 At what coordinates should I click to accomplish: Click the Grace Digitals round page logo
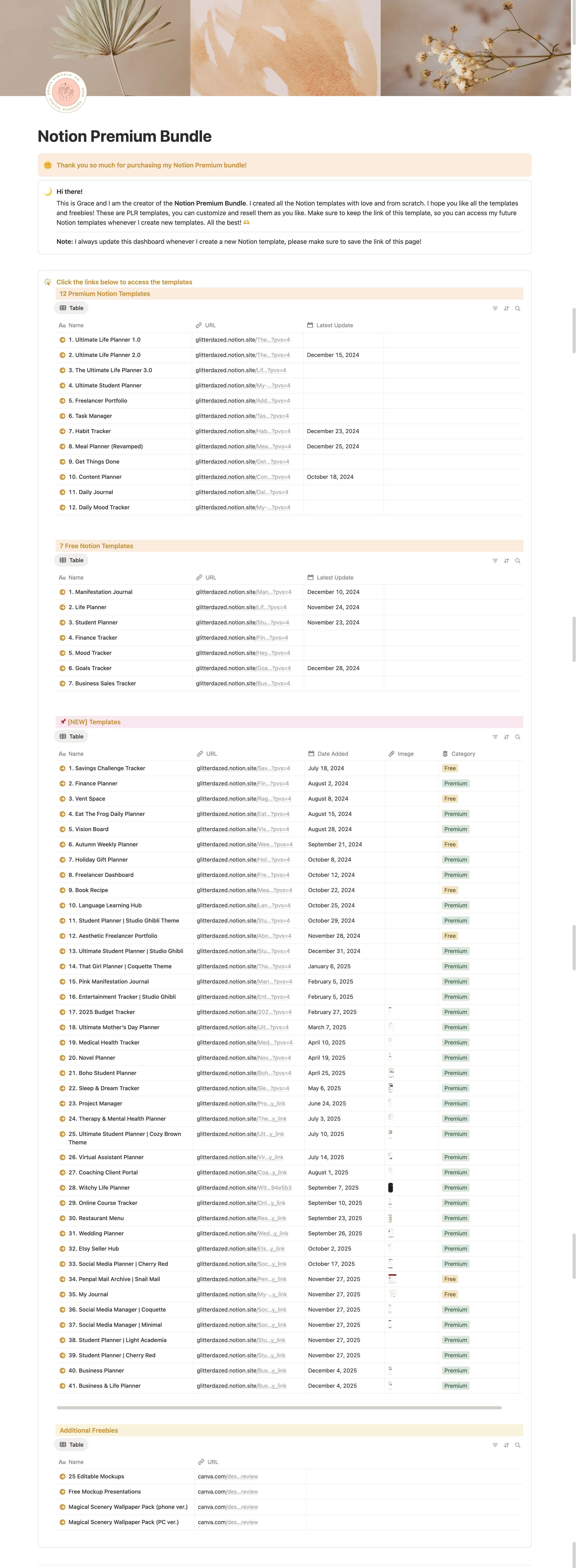66,92
